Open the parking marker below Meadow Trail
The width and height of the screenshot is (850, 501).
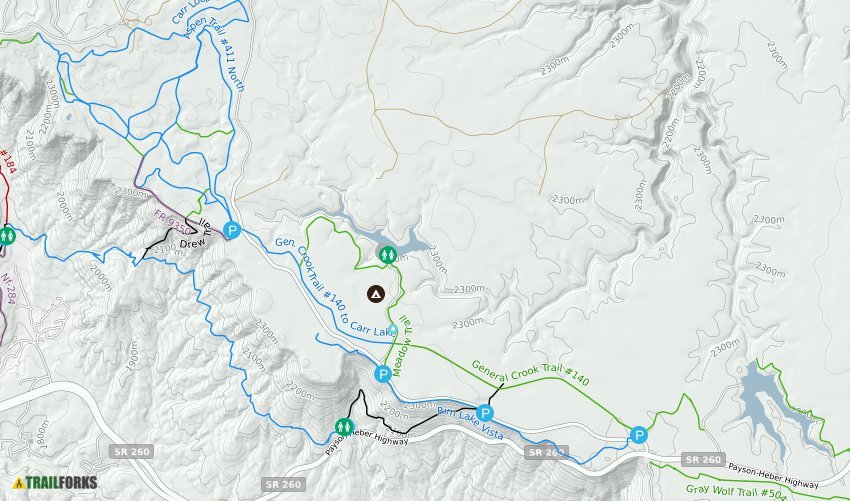pyautogui.click(x=383, y=374)
